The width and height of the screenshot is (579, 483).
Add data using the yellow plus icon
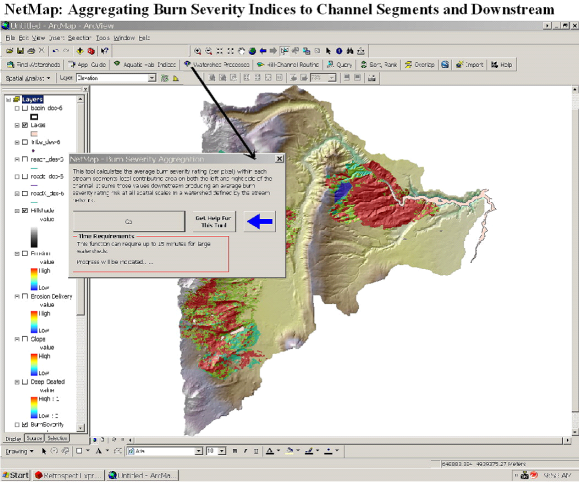coord(80,51)
